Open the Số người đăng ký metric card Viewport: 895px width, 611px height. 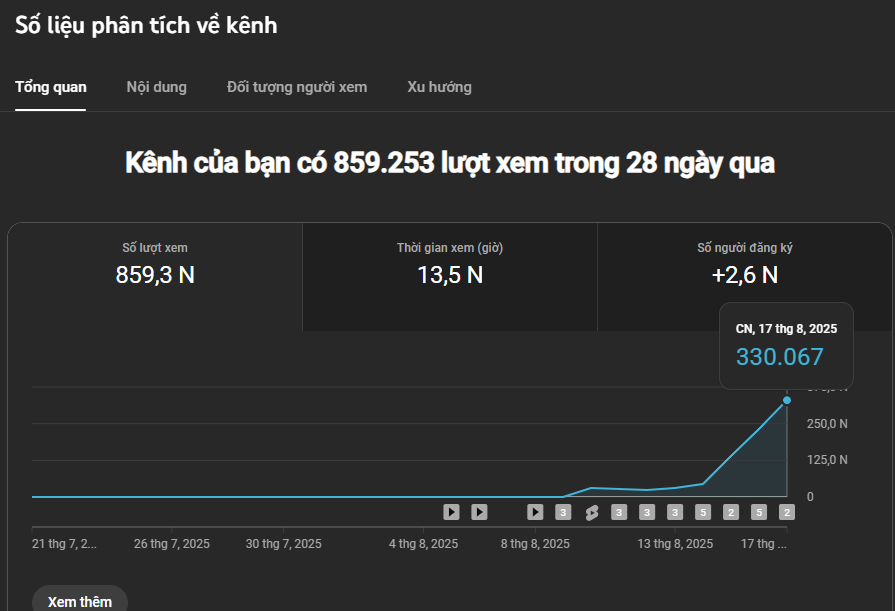(744, 264)
